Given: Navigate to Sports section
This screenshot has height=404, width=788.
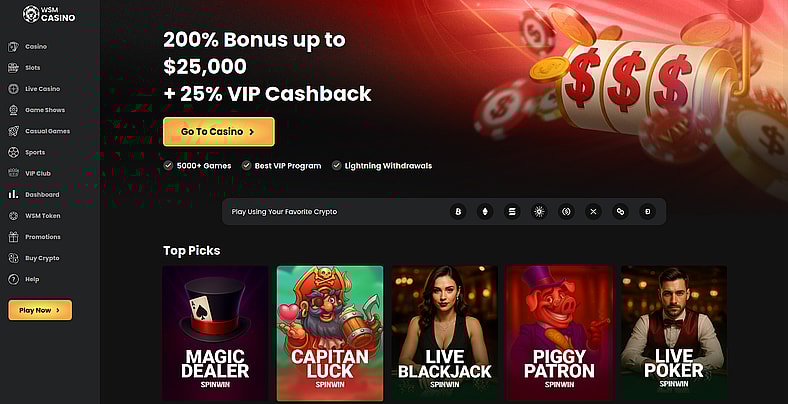Looking at the screenshot, I should point(35,152).
